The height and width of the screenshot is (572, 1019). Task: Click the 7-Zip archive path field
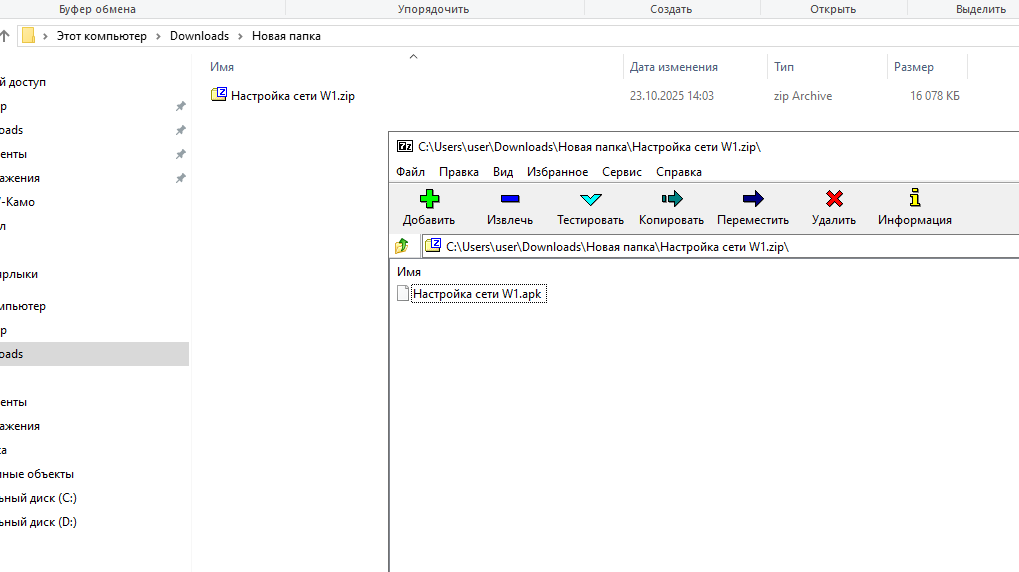click(700, 246)
